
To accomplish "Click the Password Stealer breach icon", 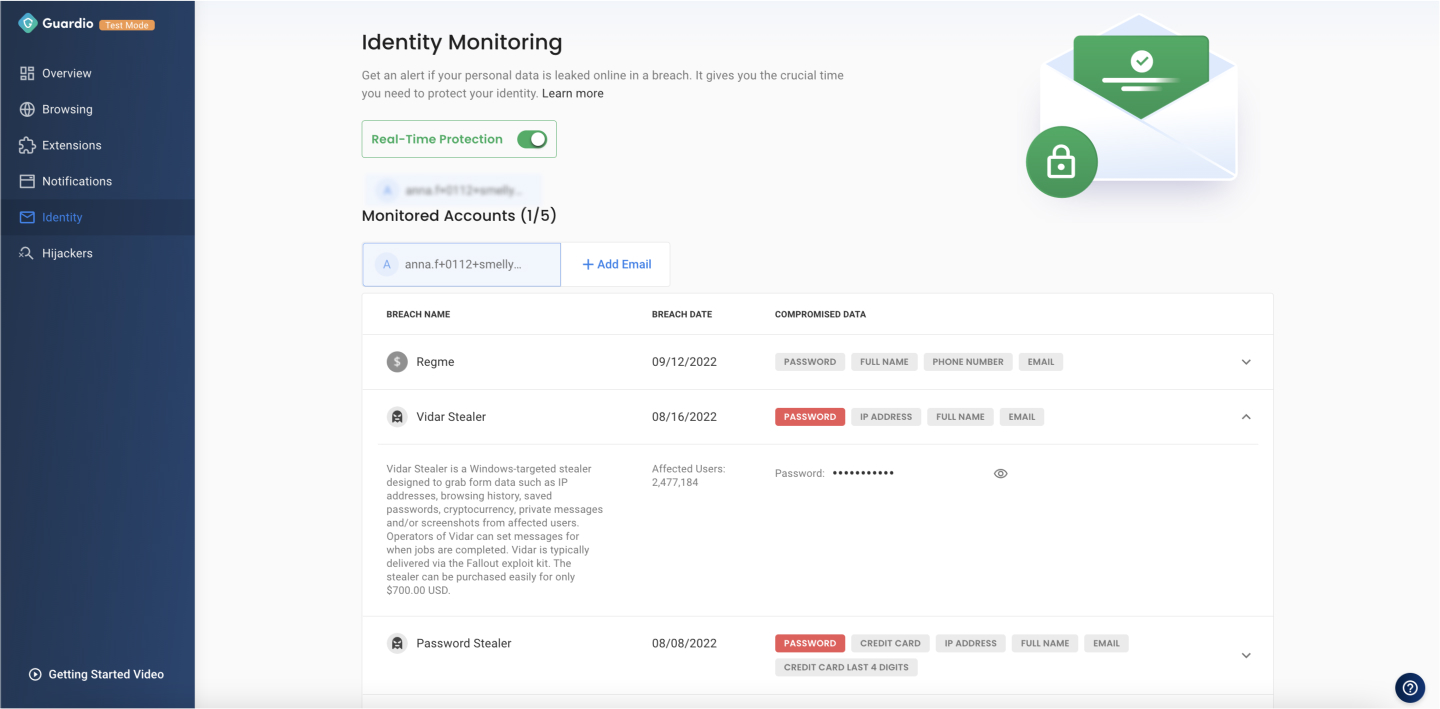I will click(397, 643).
